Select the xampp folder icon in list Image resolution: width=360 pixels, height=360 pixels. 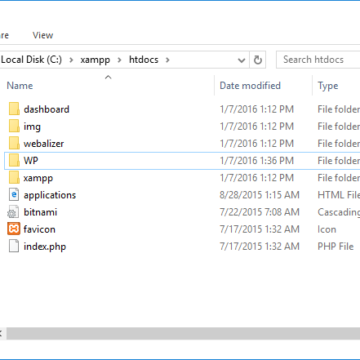point(14,178)
